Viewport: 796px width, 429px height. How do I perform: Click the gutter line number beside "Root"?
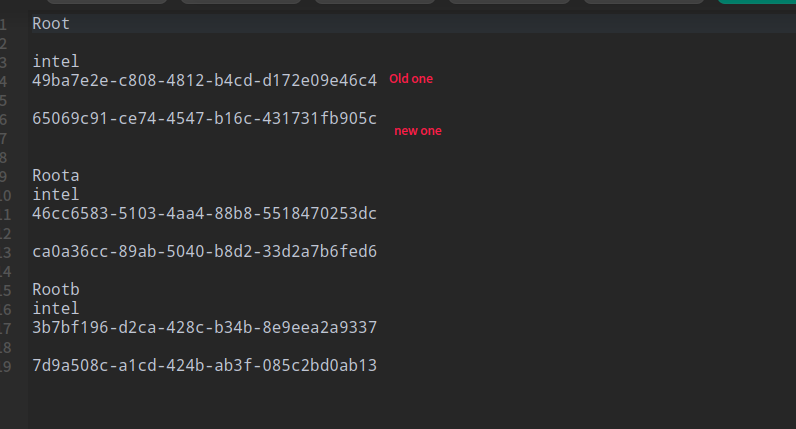pos(3,23)
